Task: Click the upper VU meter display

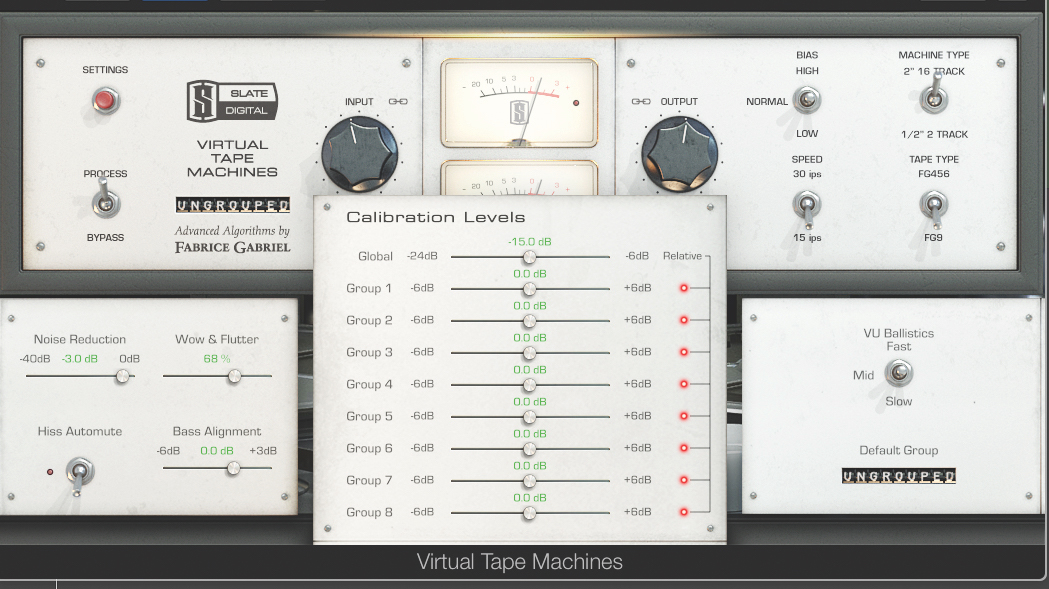Action: tap(519, 103)
